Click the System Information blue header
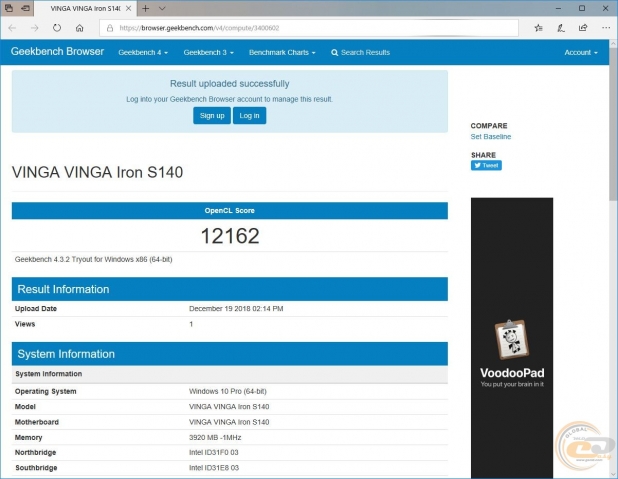Image resolution: width=618 pixels, height=479 pixels. pos(230,354)
